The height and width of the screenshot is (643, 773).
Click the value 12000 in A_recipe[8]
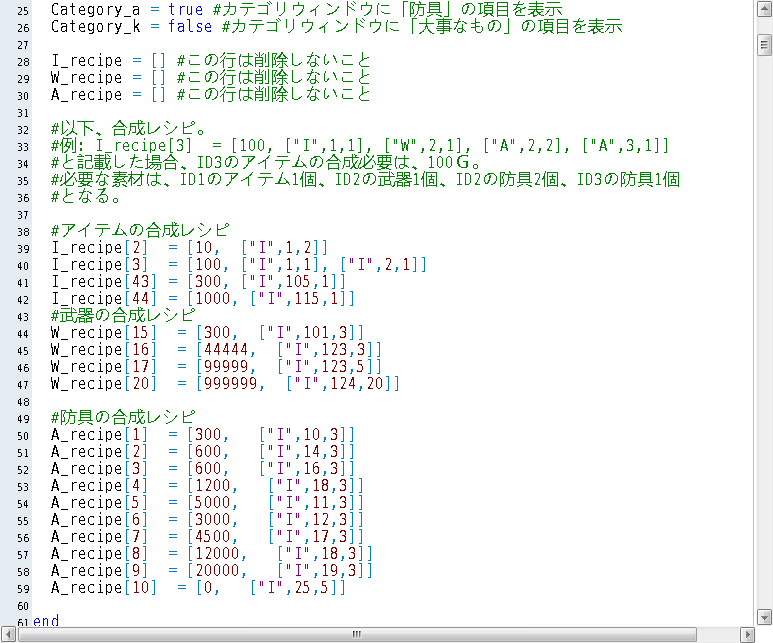(217, 553)
